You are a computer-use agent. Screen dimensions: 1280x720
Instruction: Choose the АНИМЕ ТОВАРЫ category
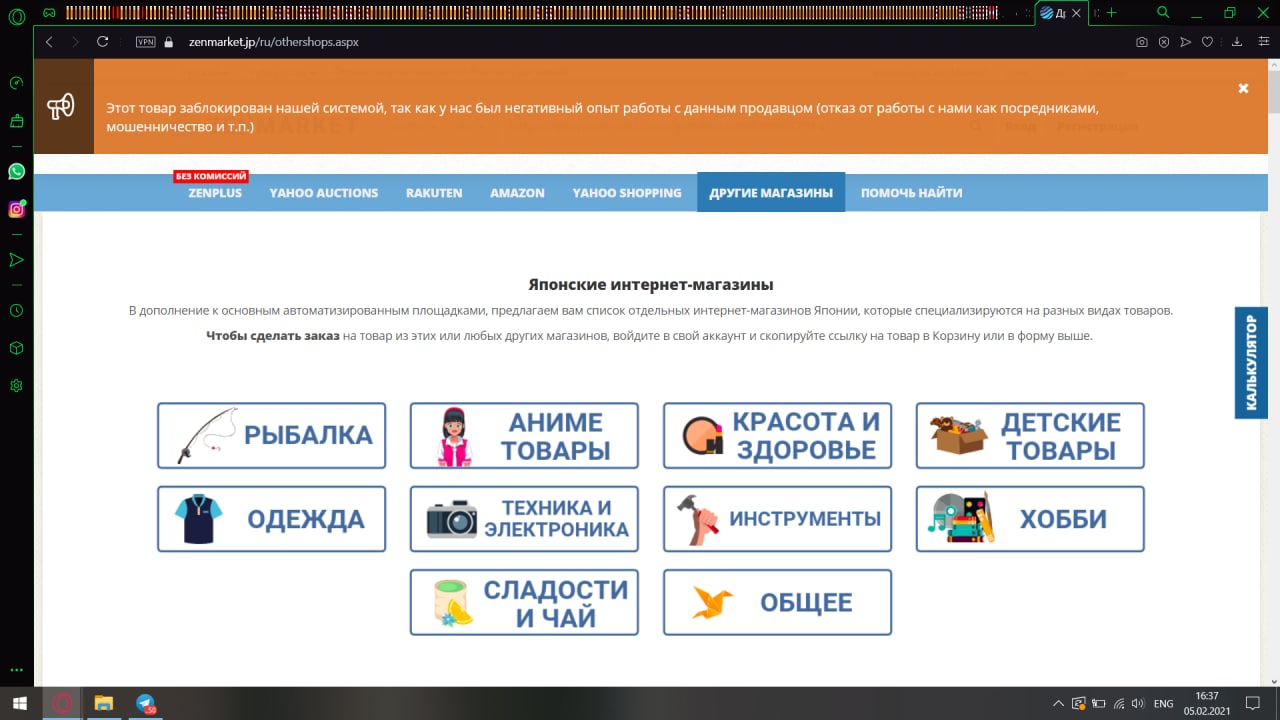point(524,435)
